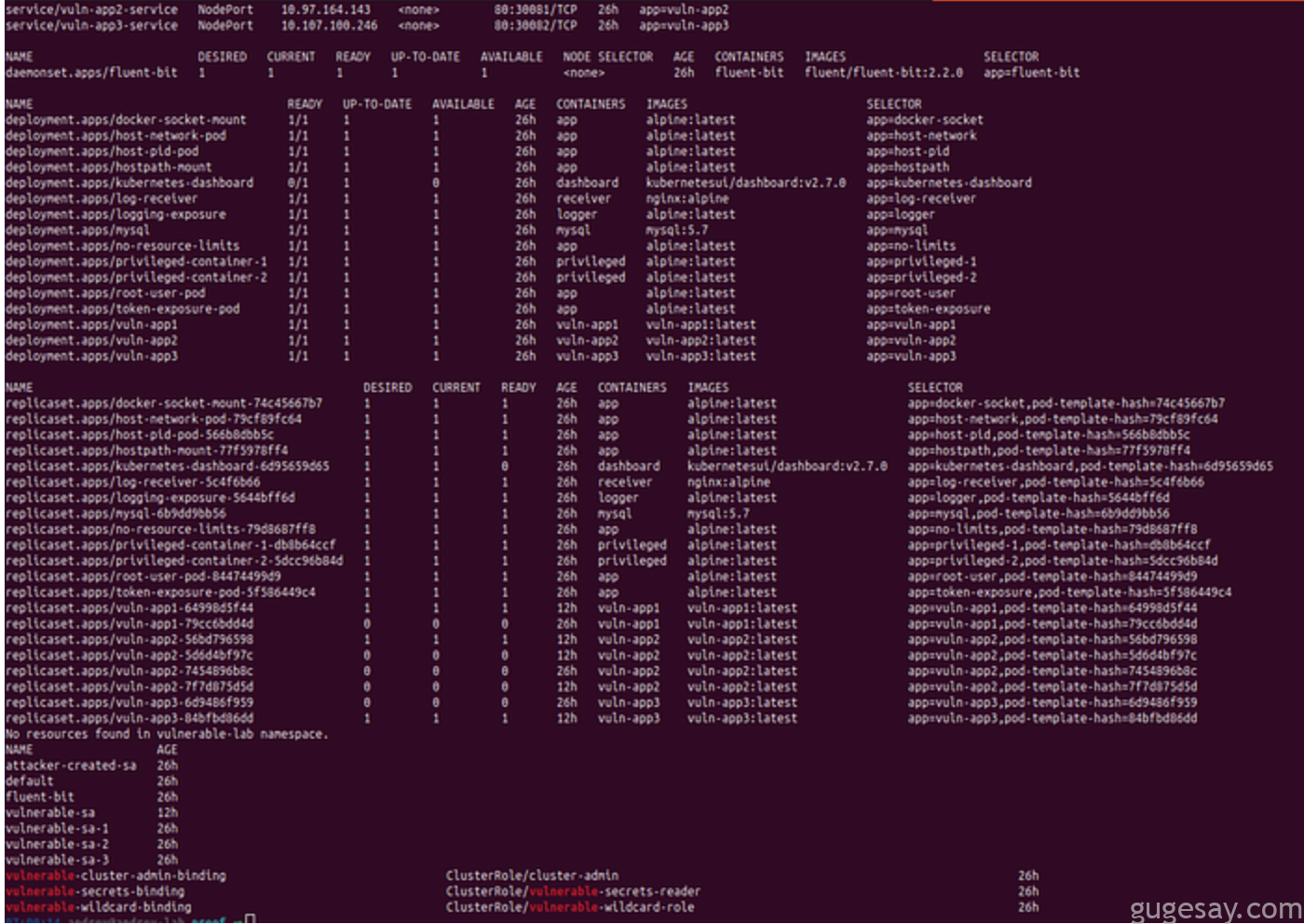The image size is (1304, 924).
Task: Select the service/vuln-app2-service line
Action: pyautogui.click(x=91, y=9)
